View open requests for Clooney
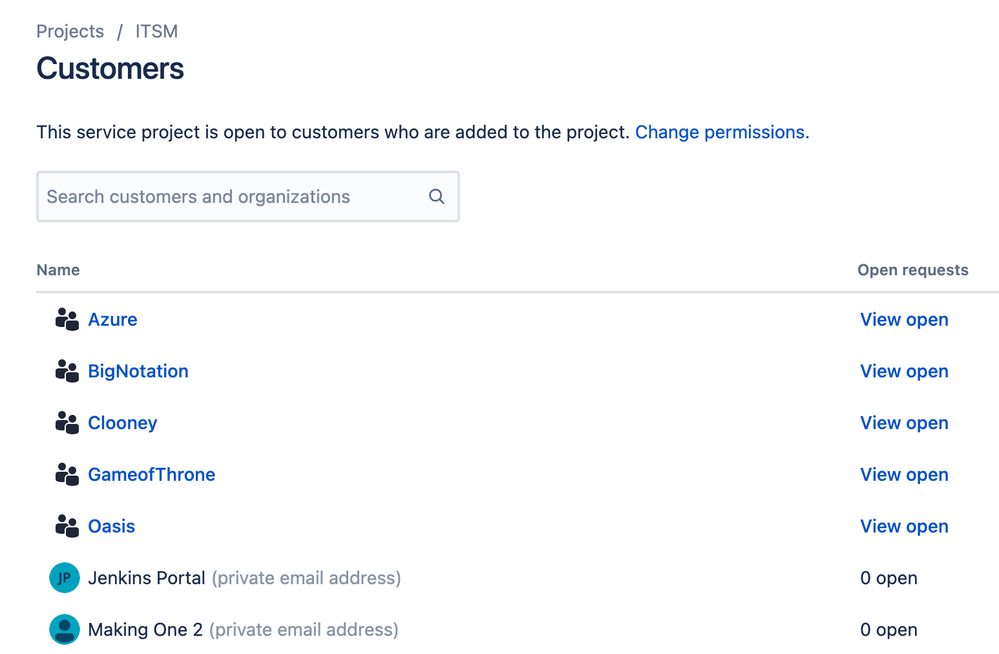999x654 pixels. 904,423
